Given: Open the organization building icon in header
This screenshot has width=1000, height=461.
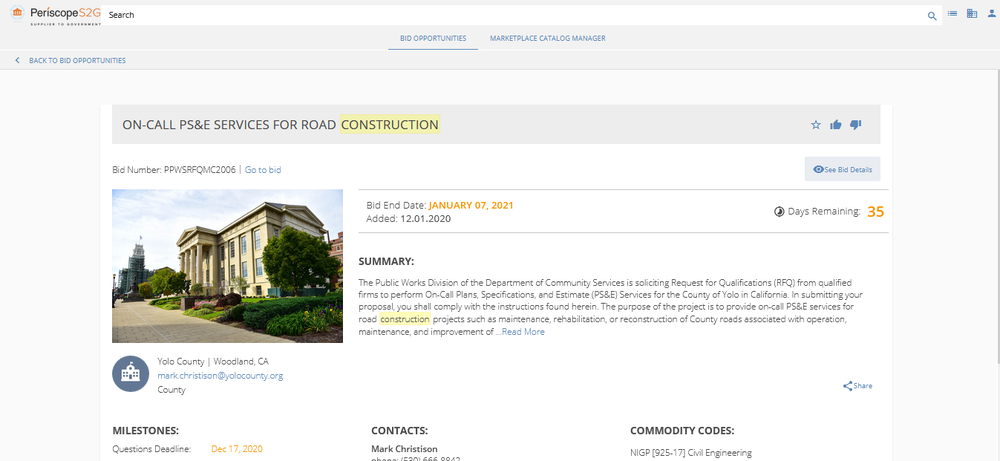Looking at the screenshot, I should click(972, 13).
